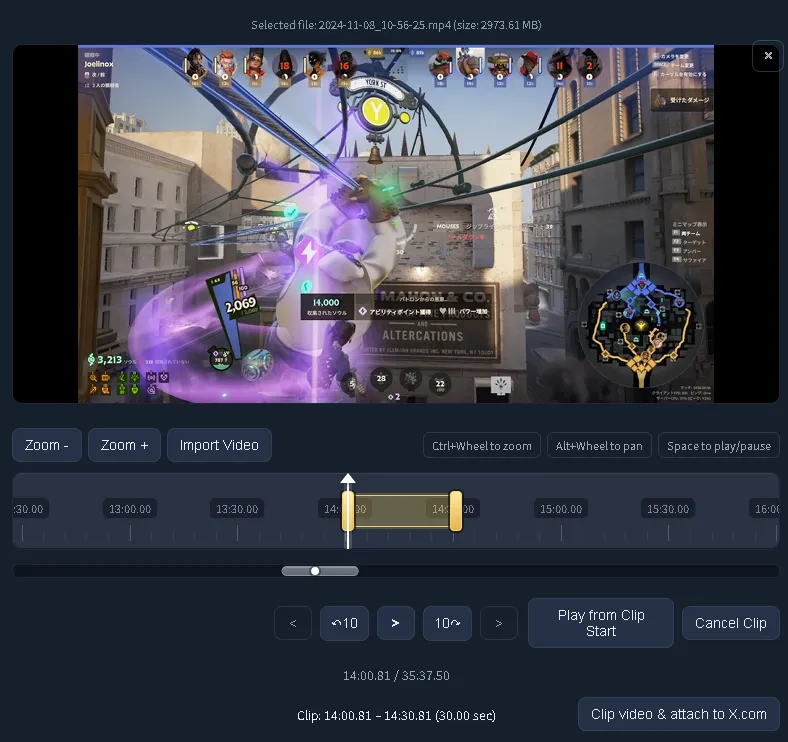Seek timeline to the 15:00.00 mark
This screenshot has height=742, width=788.
561,511
